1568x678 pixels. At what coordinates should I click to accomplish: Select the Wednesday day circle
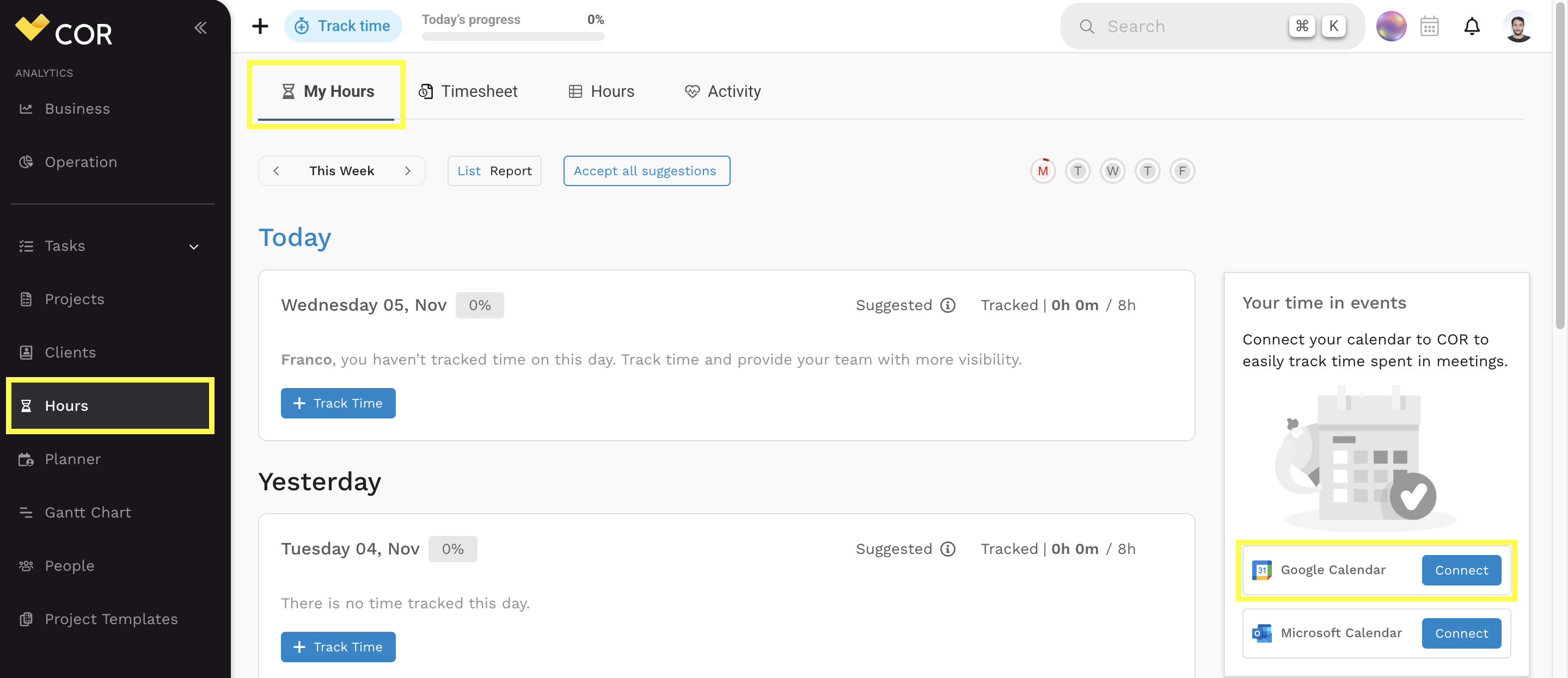[1112, 171]
